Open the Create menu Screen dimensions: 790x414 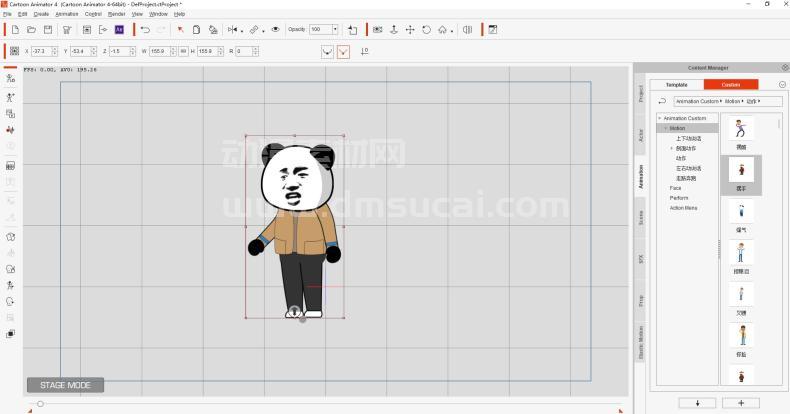tap(41, 14)
